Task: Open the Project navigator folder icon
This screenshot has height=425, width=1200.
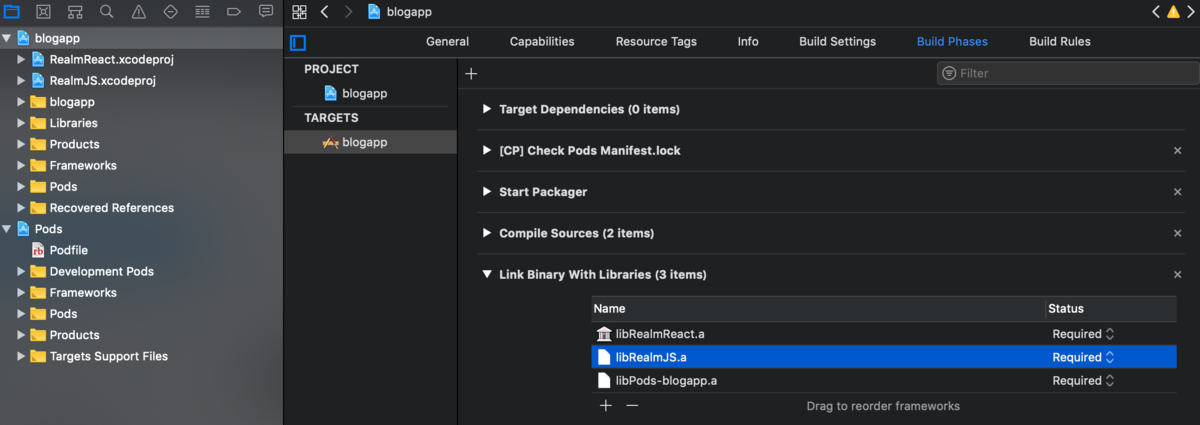Action: (13, 12)
